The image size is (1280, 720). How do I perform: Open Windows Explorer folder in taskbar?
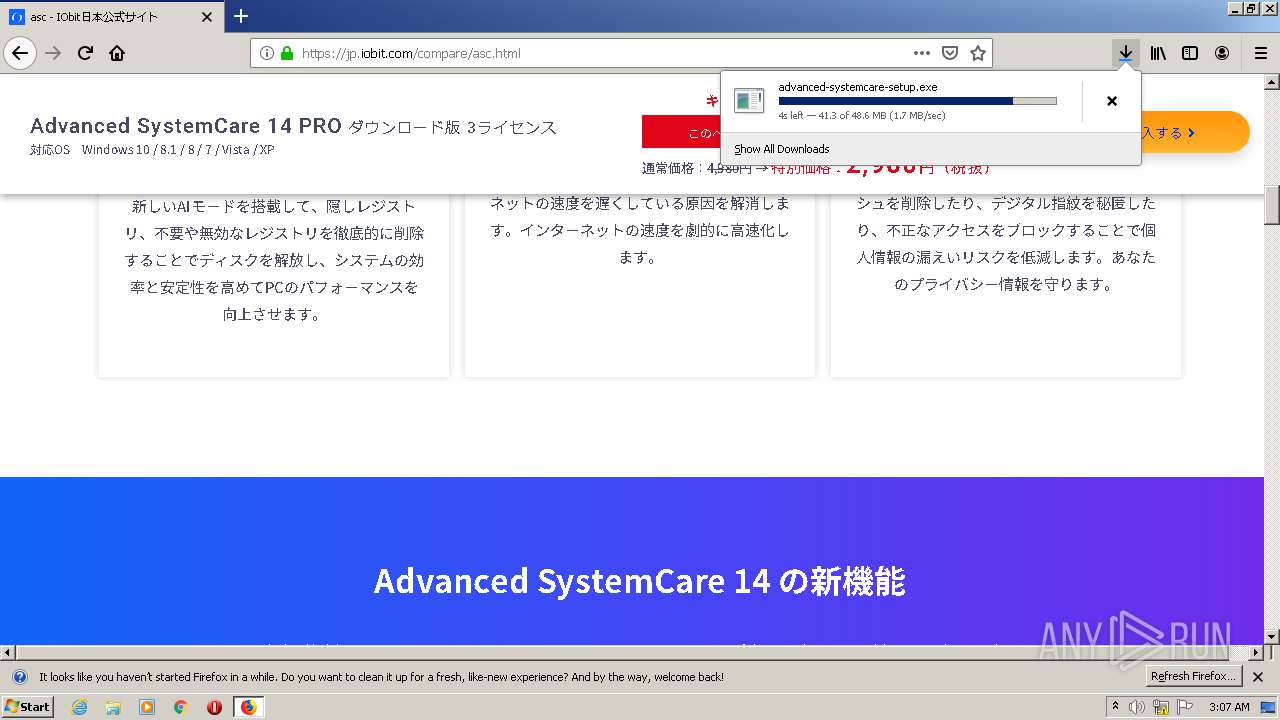113,707
